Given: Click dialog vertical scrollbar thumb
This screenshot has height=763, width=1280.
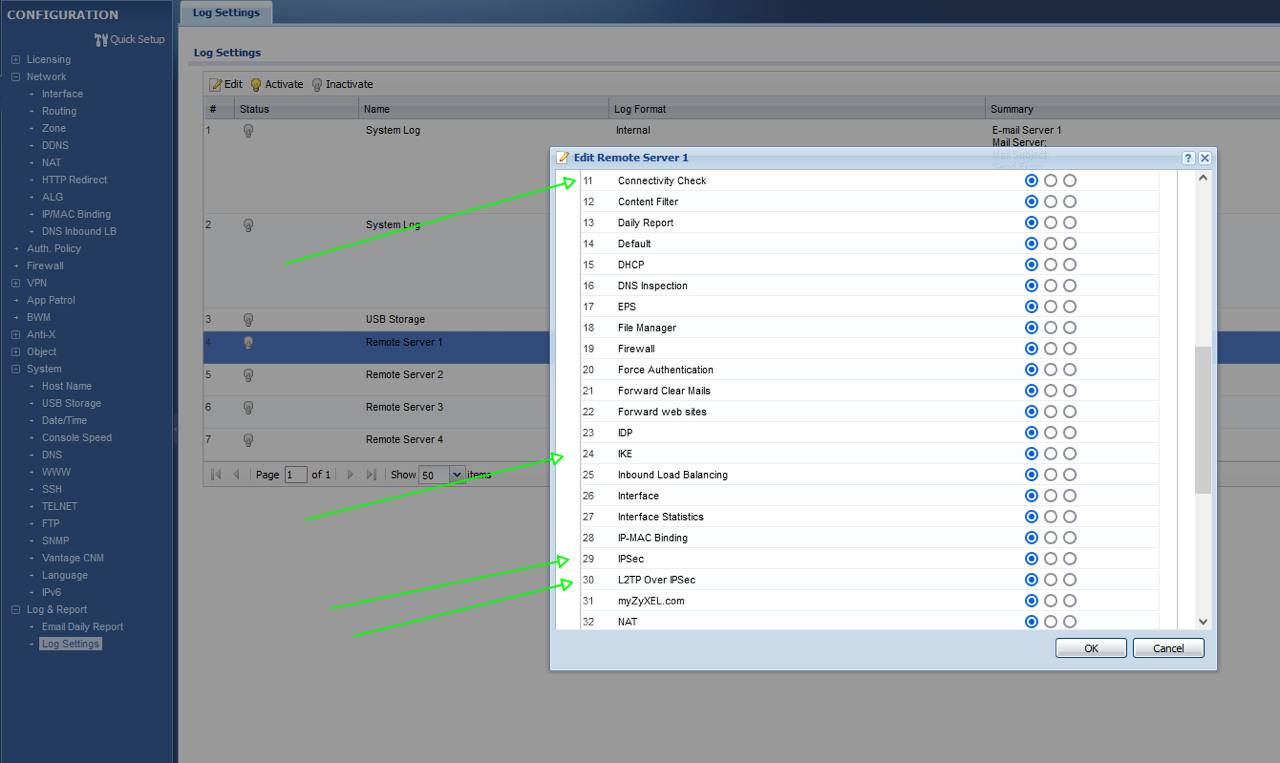Looking at the screenshot, I should point(1203,420).
